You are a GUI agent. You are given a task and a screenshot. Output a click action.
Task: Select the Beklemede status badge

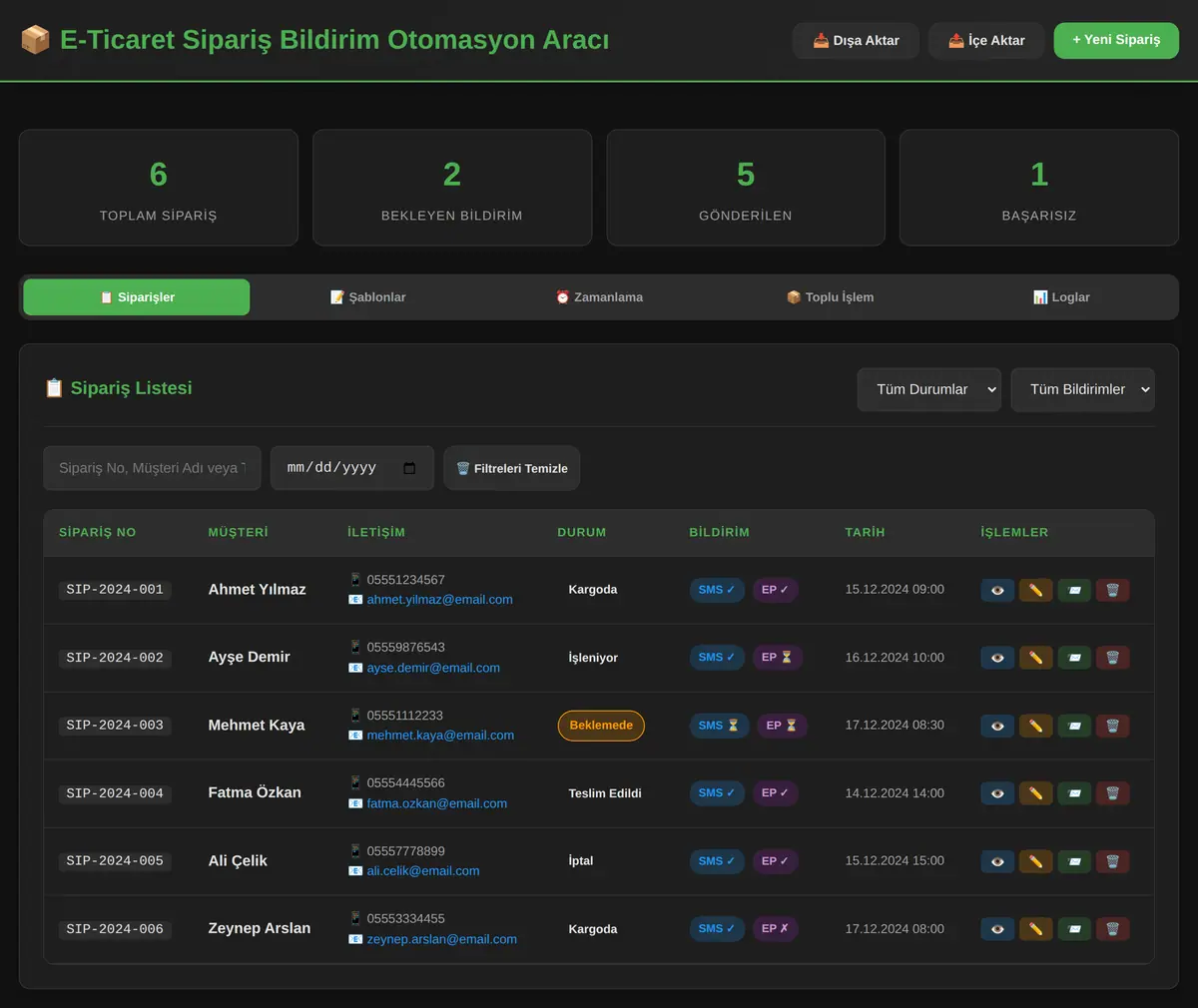click(601, 726)
